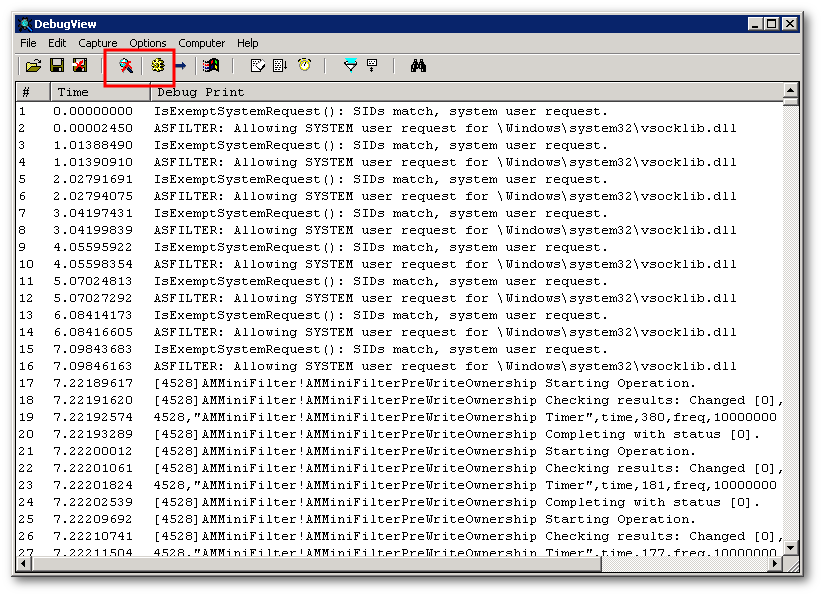Toggle Autoscroll in the toolbar
Viewport: 823px width, 596px height.
(281, 65)
